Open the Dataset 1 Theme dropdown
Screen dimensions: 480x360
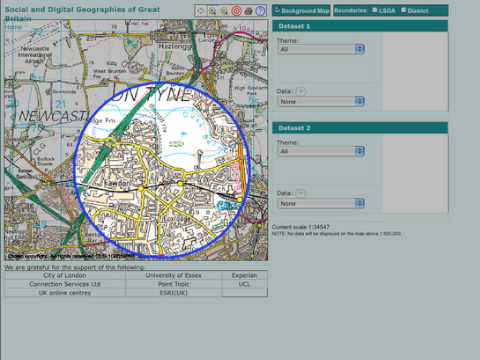(x=322, y=49)
